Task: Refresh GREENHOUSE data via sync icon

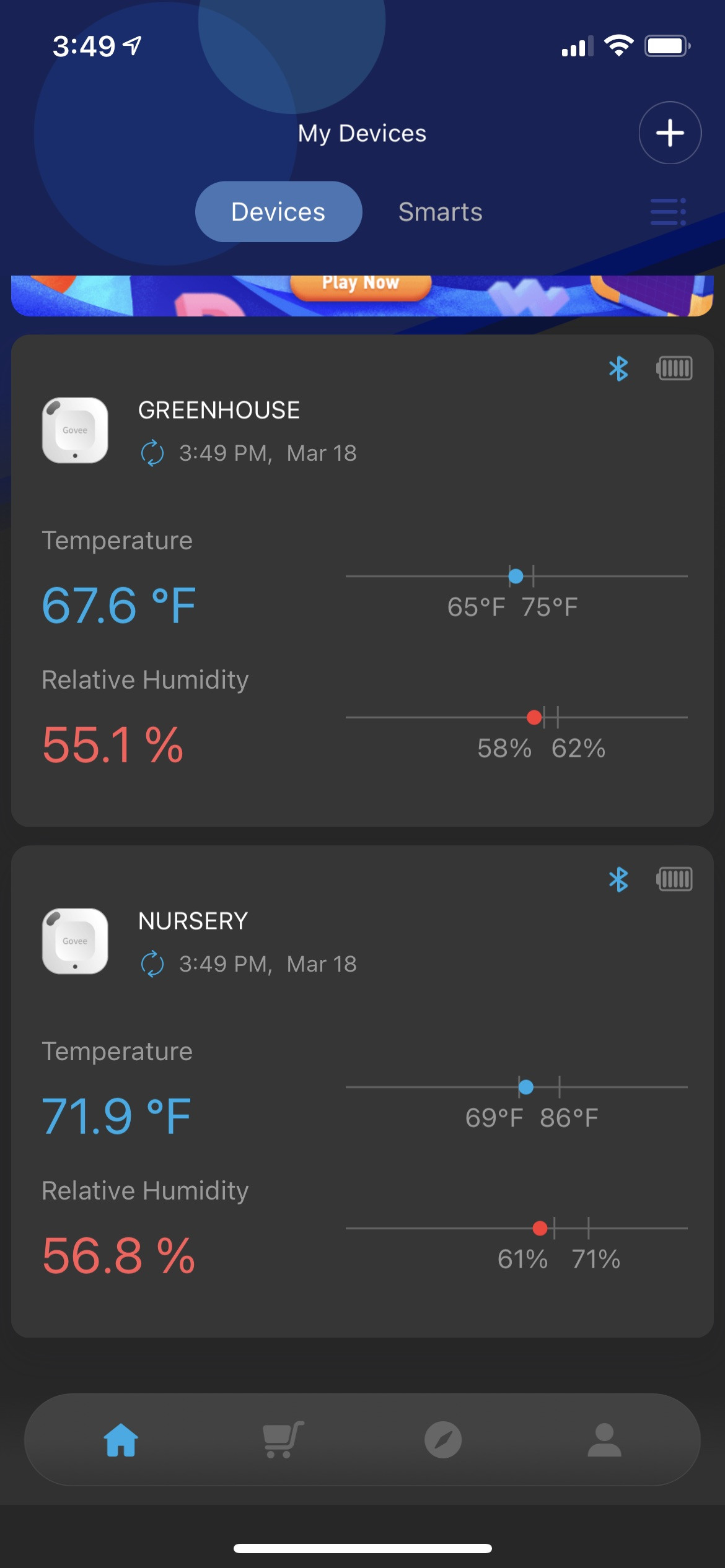Action: point(152,453)
